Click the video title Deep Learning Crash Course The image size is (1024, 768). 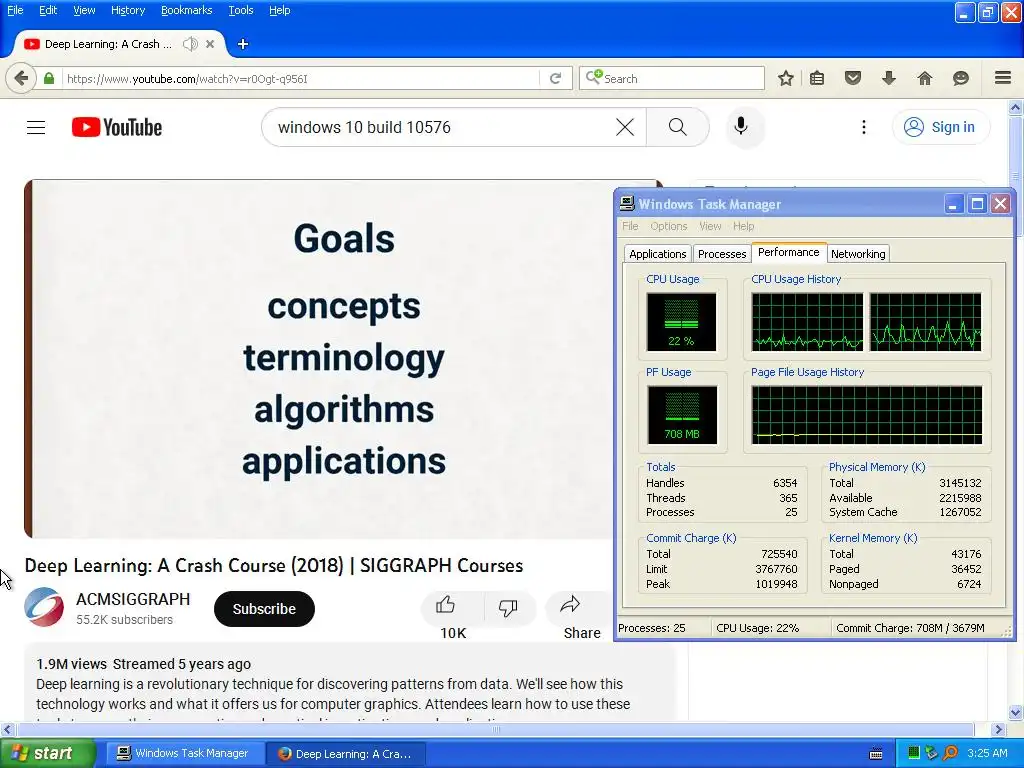coord(274,566)
